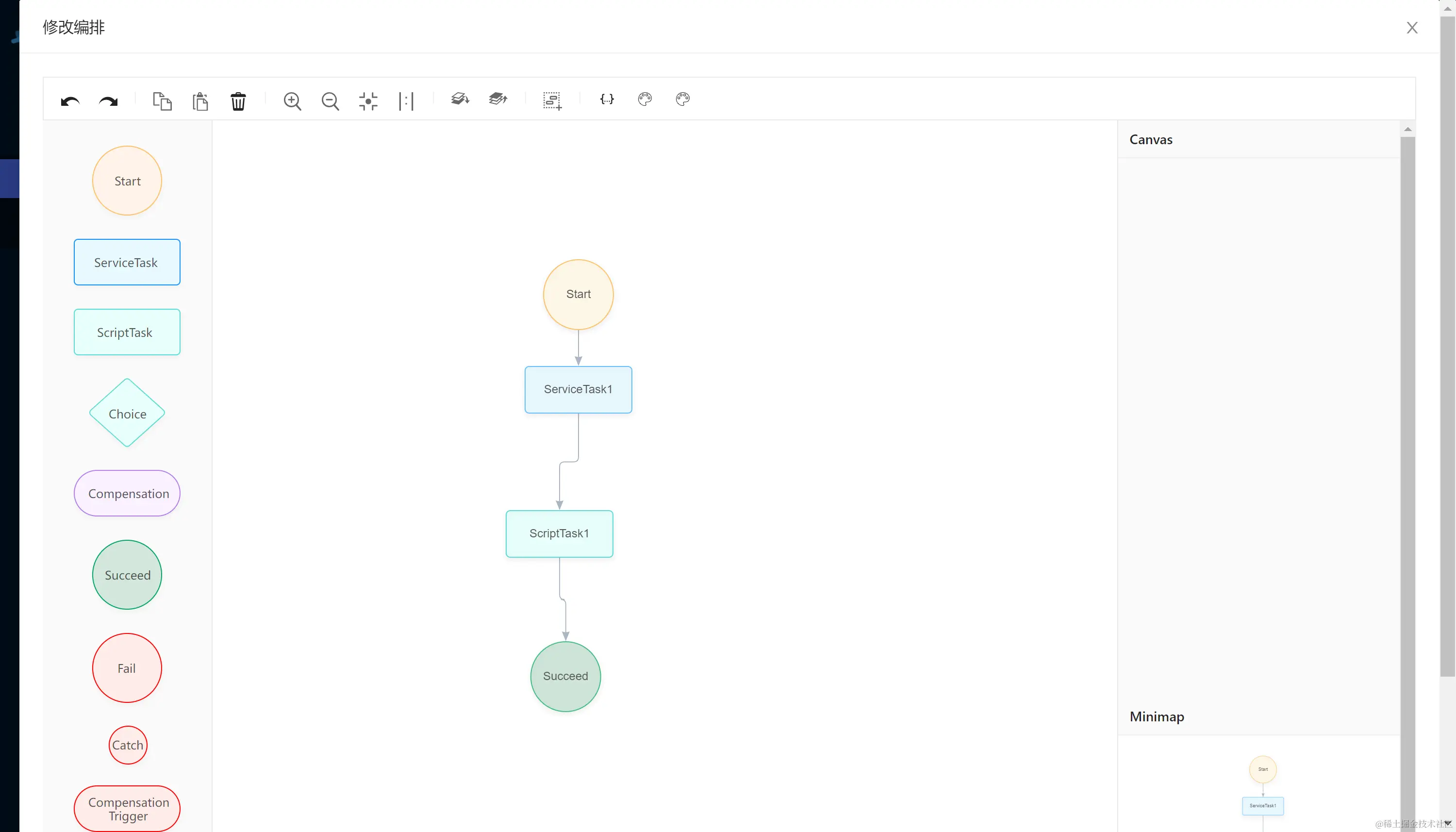1456x832 pixels.
Task: Bring selection to front layer icon
Action: (497, 99)
